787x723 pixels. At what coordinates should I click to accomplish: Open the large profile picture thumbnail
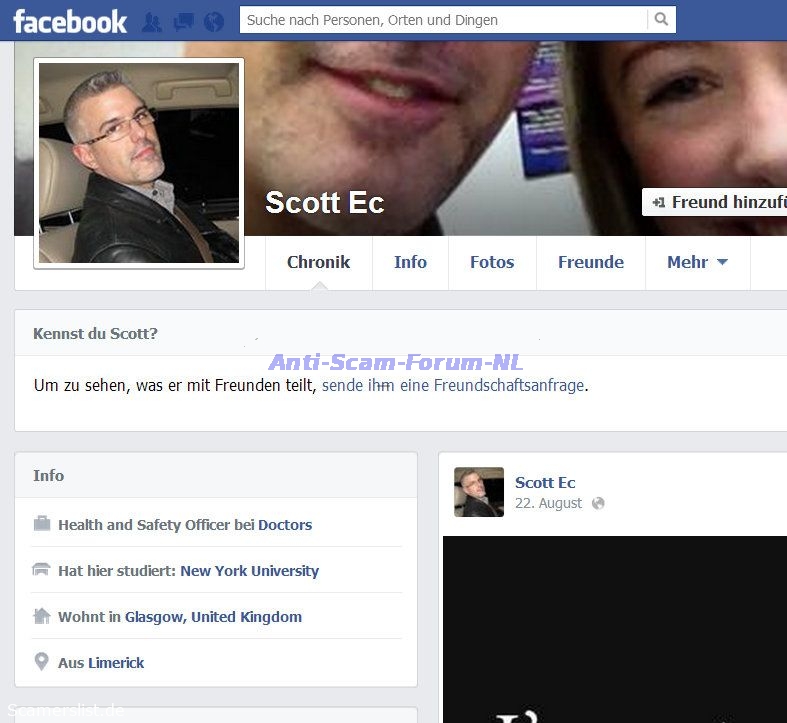tap(139, 163)
